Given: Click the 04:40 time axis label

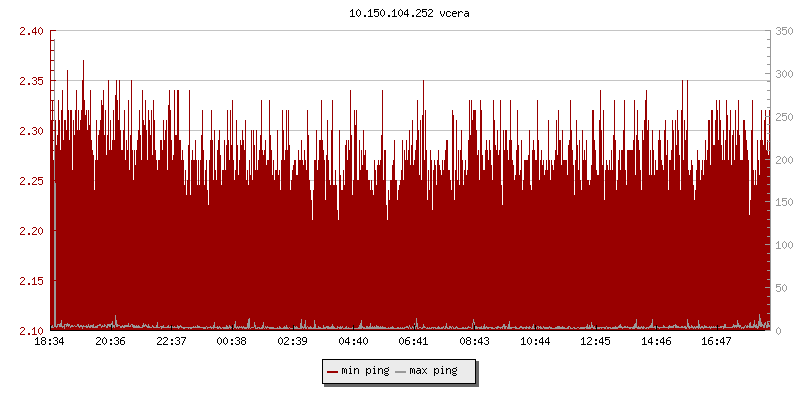Looking at the screenshot, I should 353,341.
